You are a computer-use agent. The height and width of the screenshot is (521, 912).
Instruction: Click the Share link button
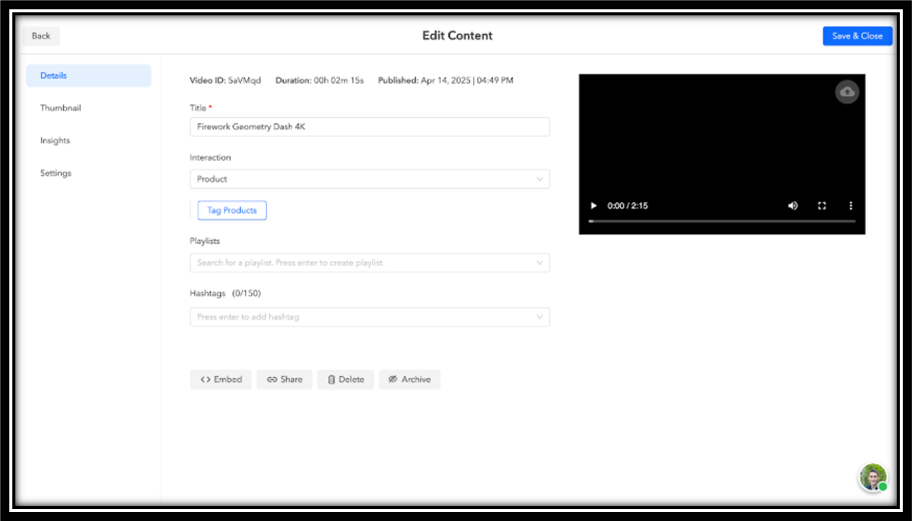point(284,379)
